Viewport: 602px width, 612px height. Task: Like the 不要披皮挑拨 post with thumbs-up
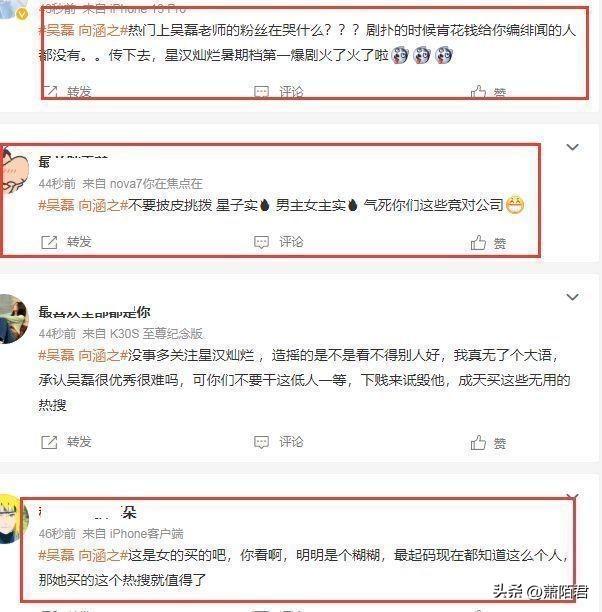(478, 242)
